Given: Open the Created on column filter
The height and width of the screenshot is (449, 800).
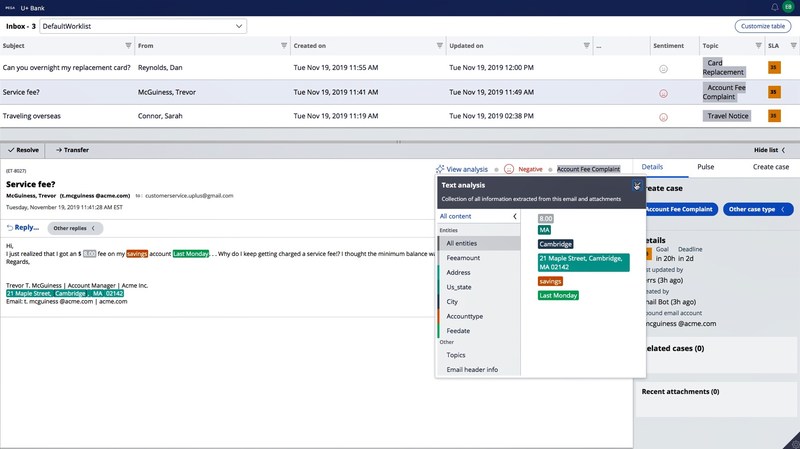Looking at the screenshot, I should [x=440, y=46].
